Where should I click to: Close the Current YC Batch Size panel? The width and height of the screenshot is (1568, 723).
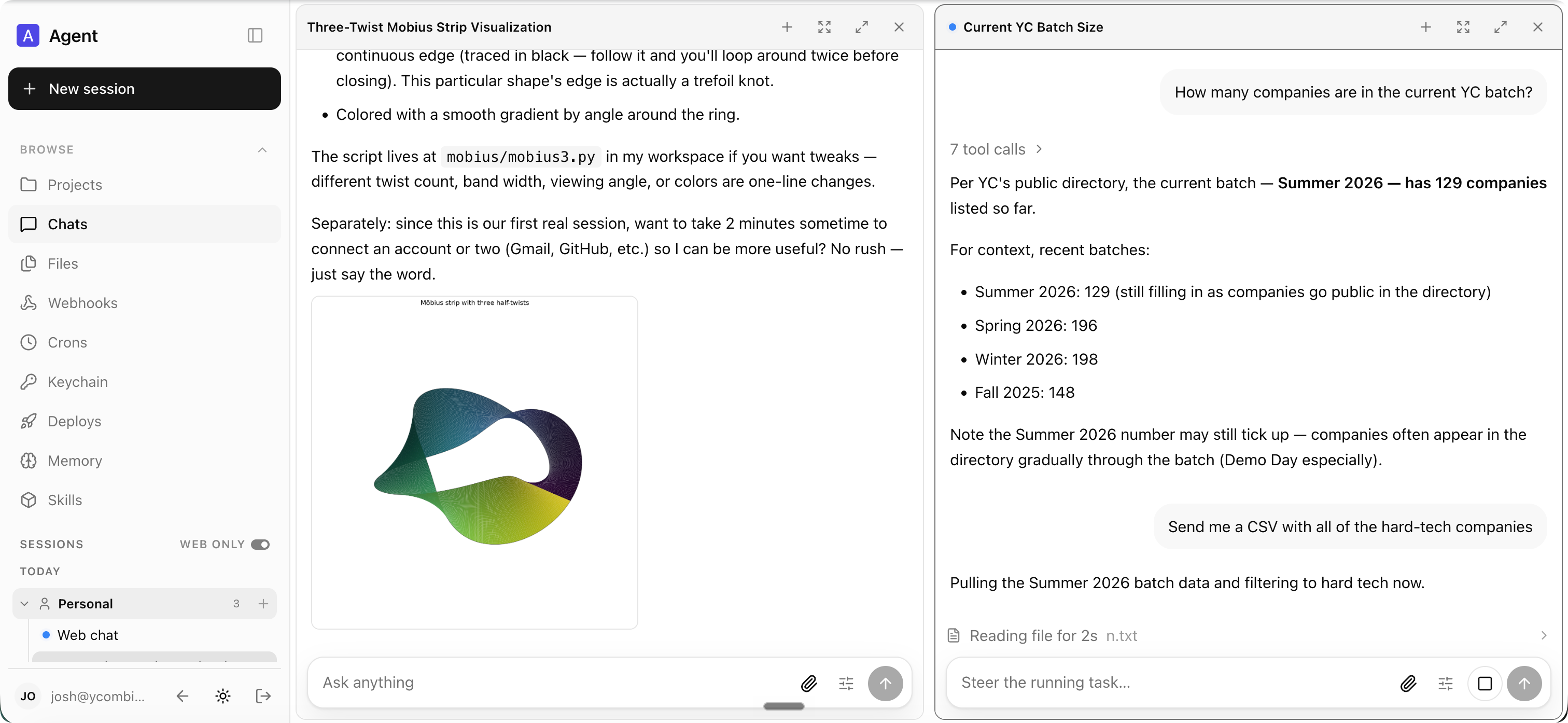pyautogui.click(x=1537, y=27)
